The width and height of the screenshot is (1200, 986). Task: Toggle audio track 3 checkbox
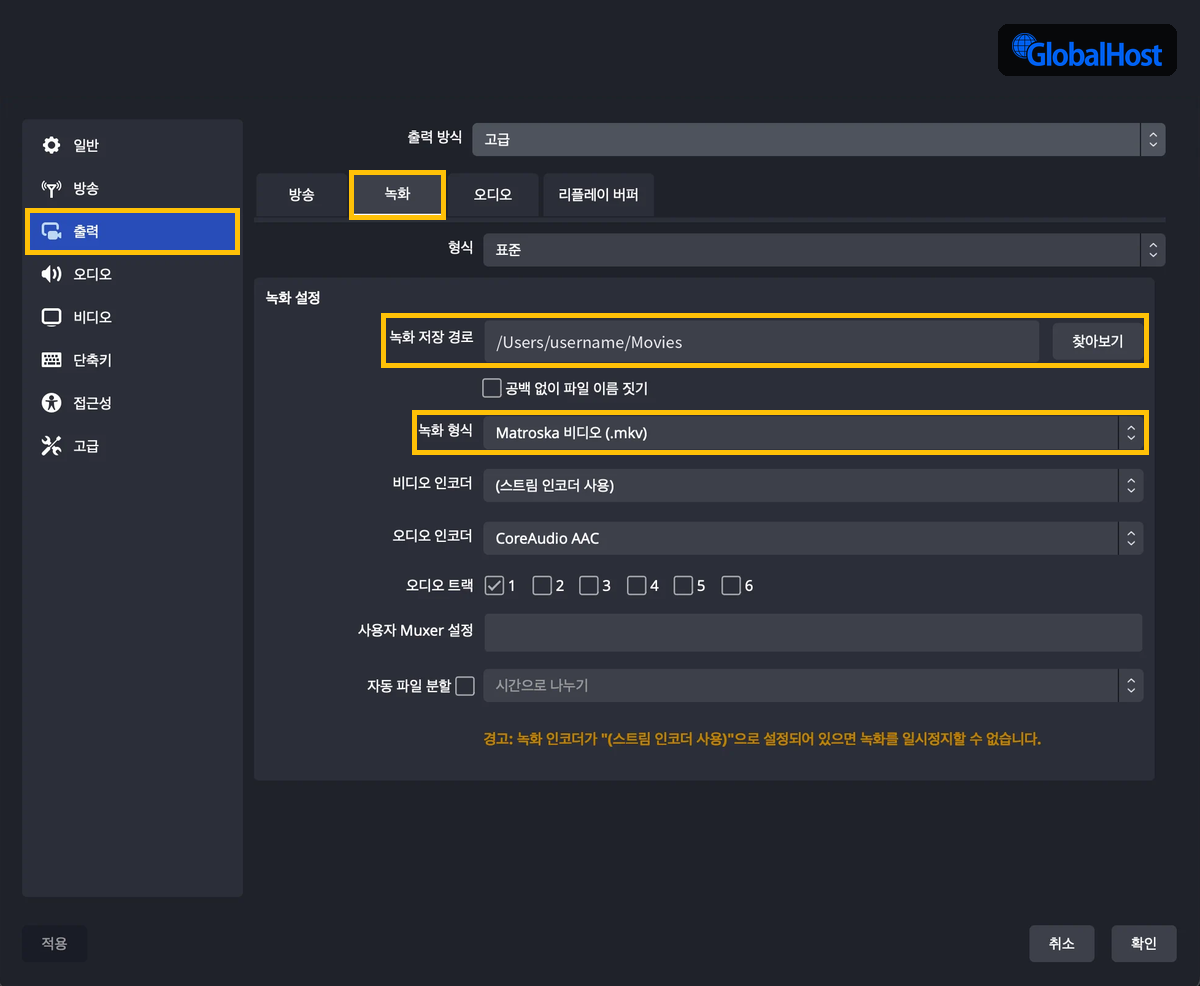click(x=589, y=585)
